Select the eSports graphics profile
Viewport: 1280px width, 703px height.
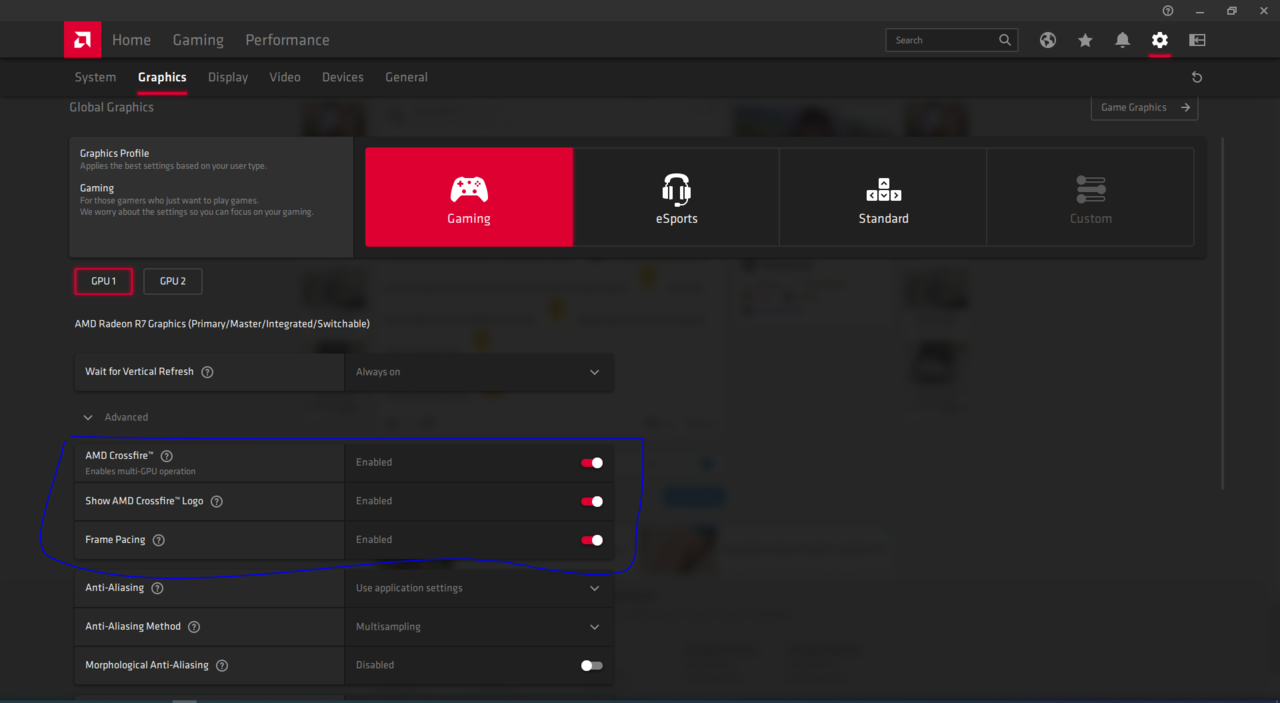[676, 197]
